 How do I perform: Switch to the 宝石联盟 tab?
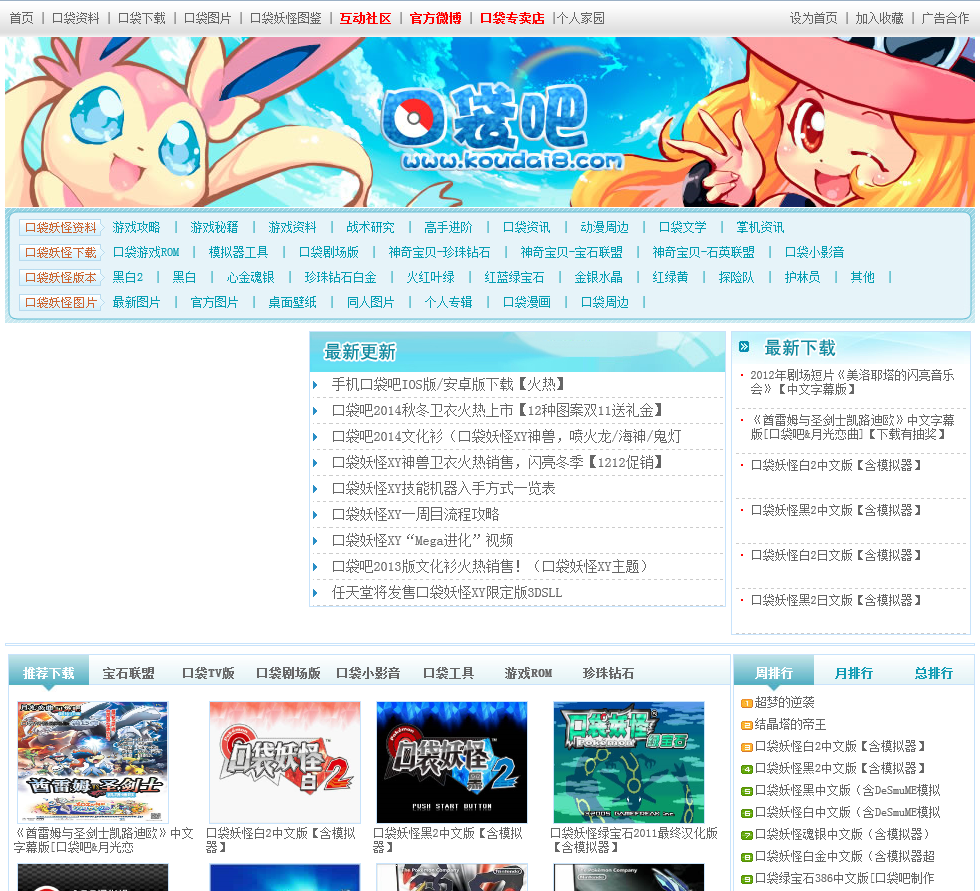coord(129,674)
